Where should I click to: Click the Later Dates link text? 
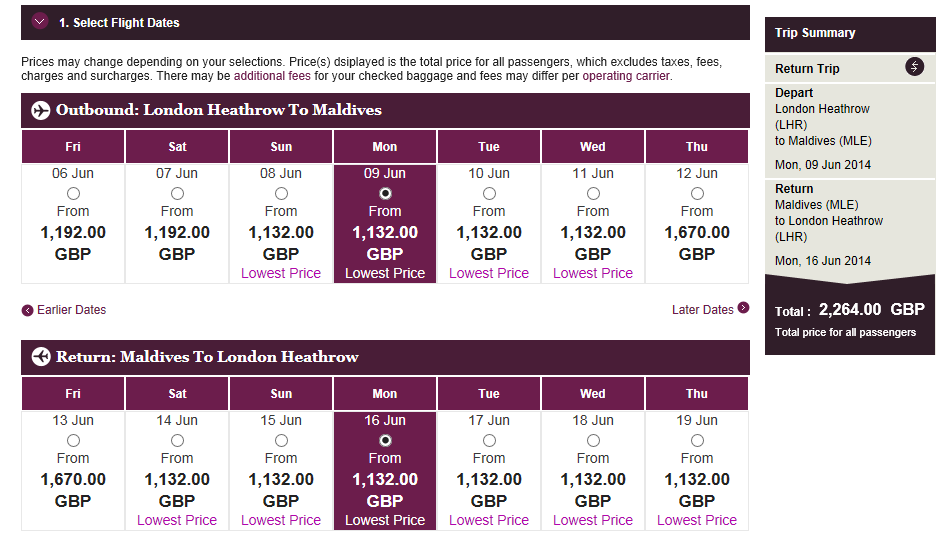click(703, 309)
